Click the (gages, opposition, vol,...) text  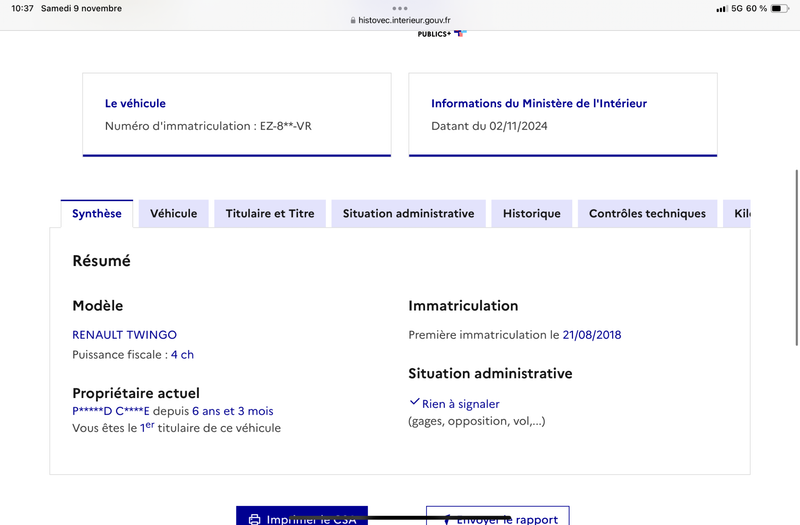click(x=477, y=421)
